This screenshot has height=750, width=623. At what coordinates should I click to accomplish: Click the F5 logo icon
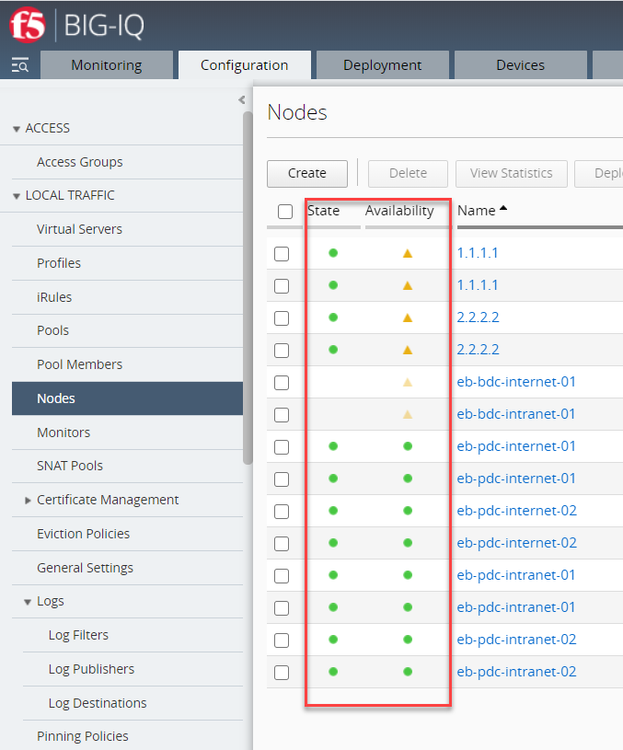[x=27, y=25]
